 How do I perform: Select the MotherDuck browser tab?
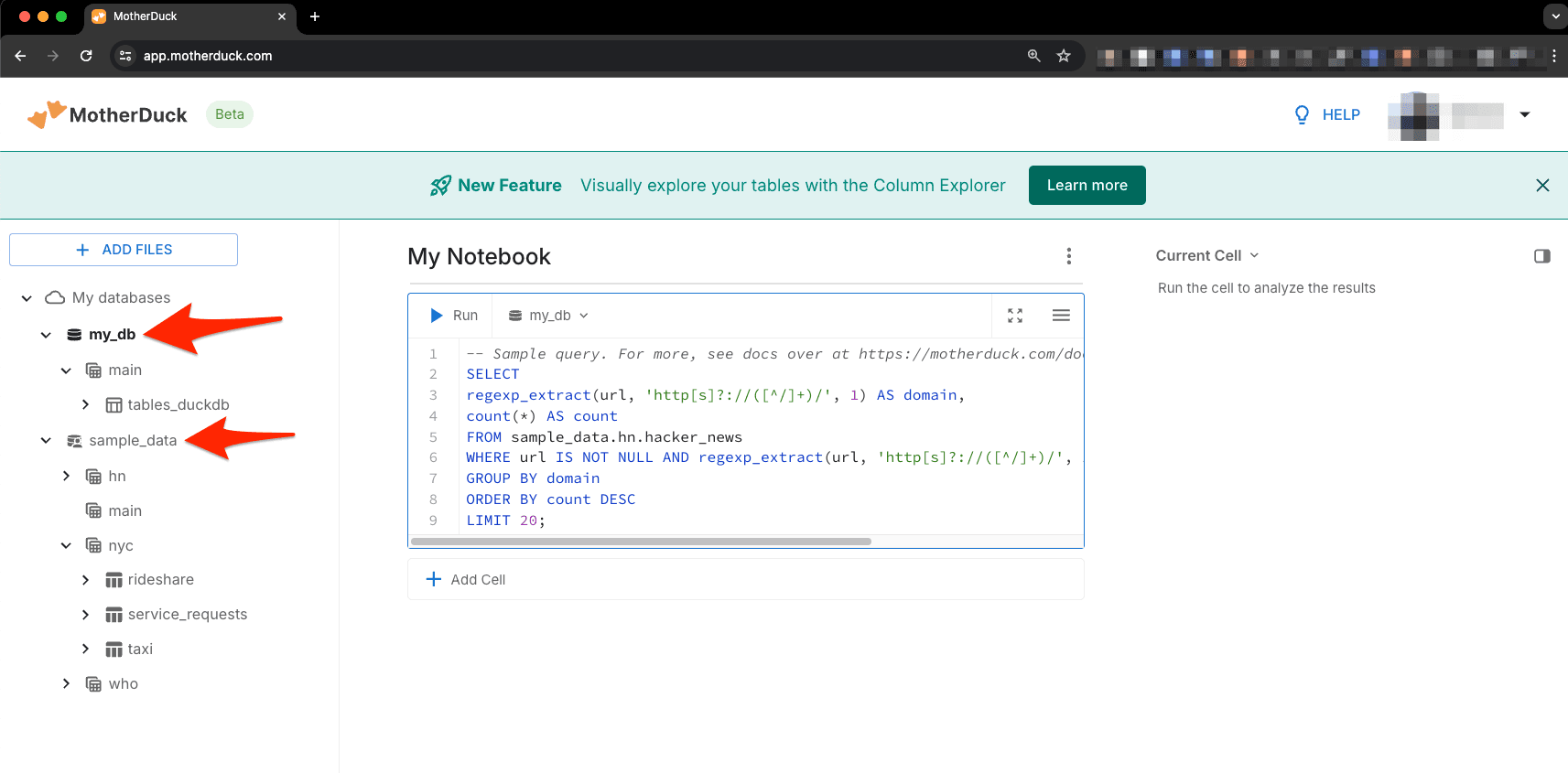click(x=191, y=16)
